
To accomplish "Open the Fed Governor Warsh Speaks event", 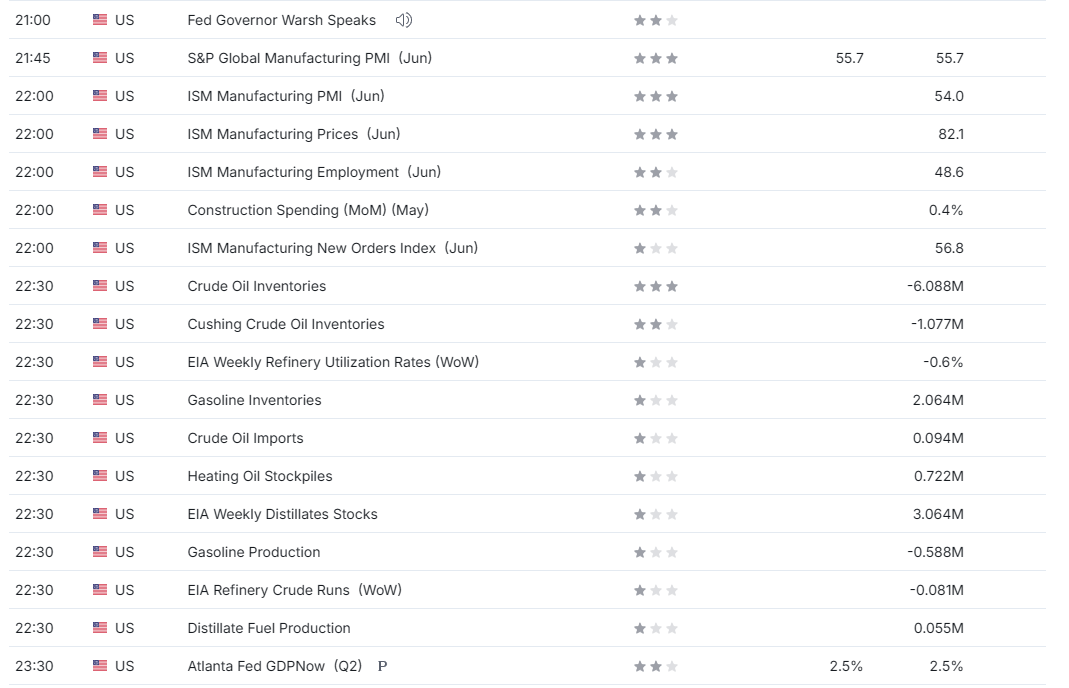I will (282, 20).
